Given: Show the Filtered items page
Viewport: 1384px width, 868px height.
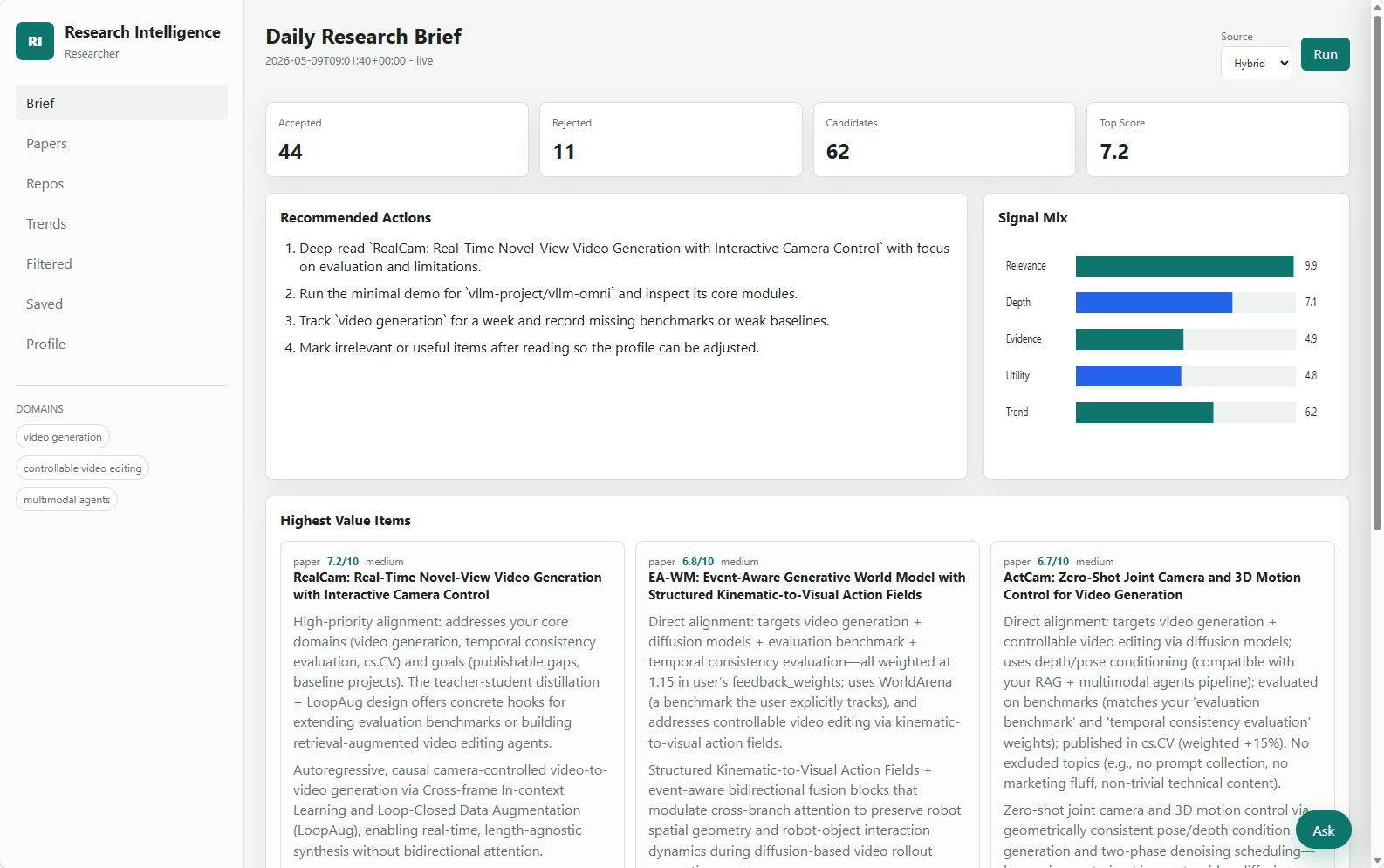Looking at the screenshot, I should (121, 263).
